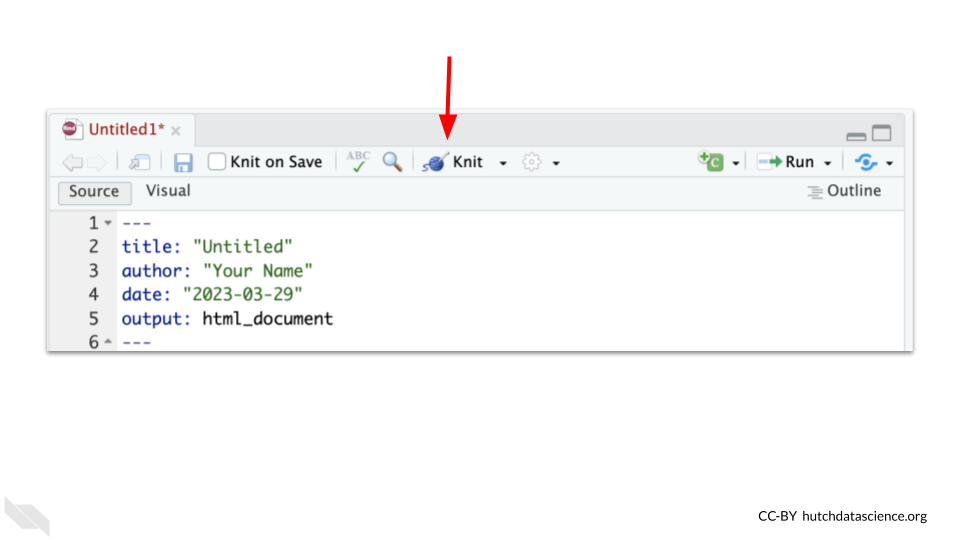960x540 pixels.
Task: Click the Knit text label
Action: [468, 162]
